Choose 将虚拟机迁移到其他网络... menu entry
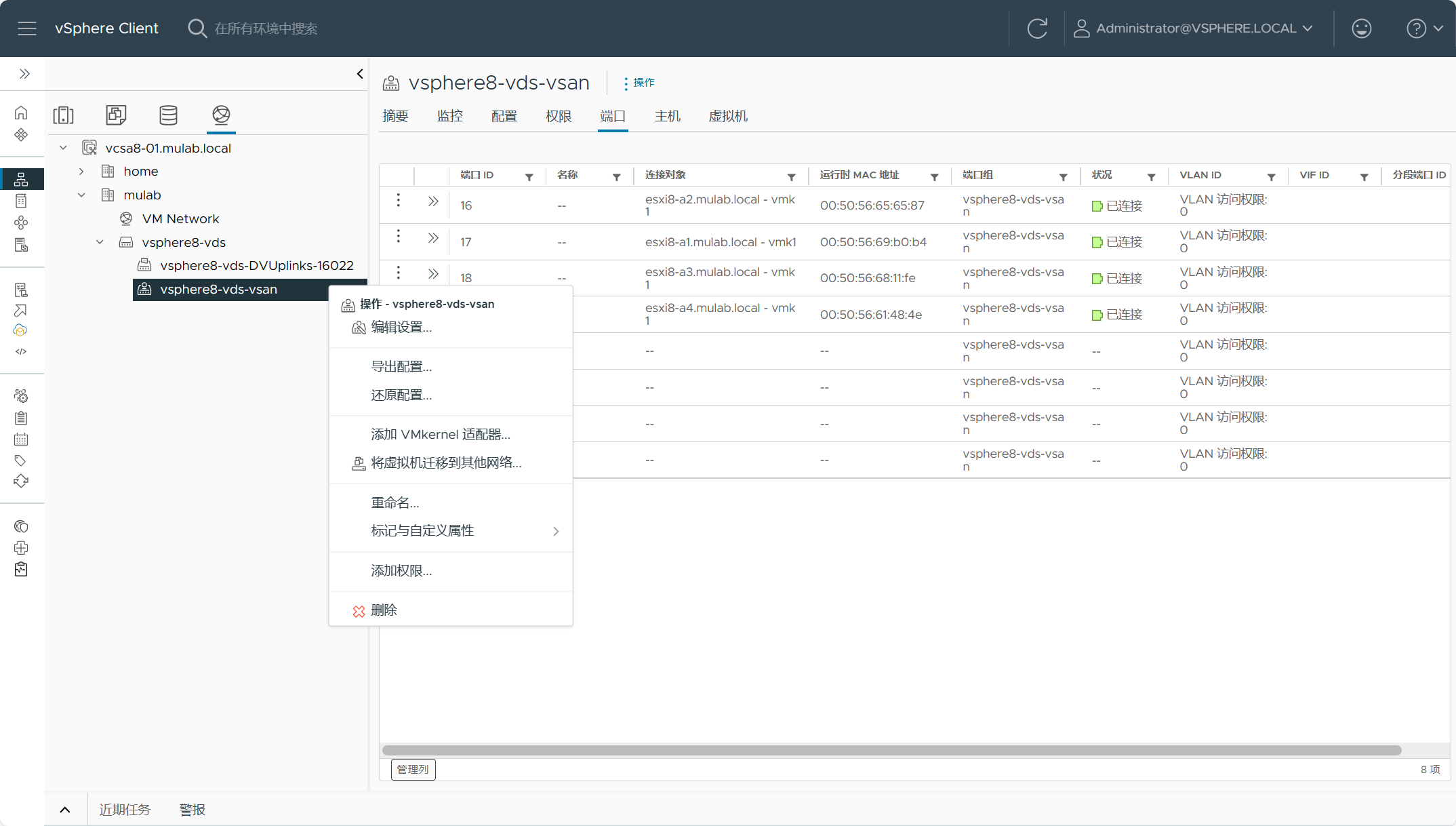The height and width of the screenshot is (826, 1456). pos(451,463)
